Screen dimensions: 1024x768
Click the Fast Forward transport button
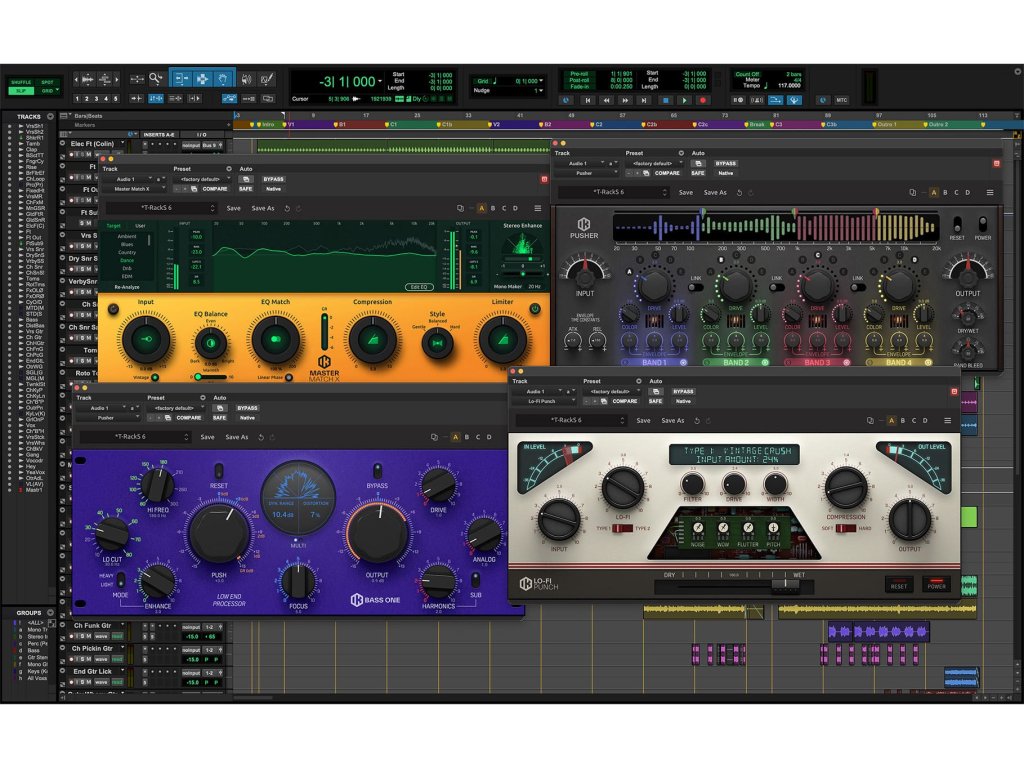[626, 101]
